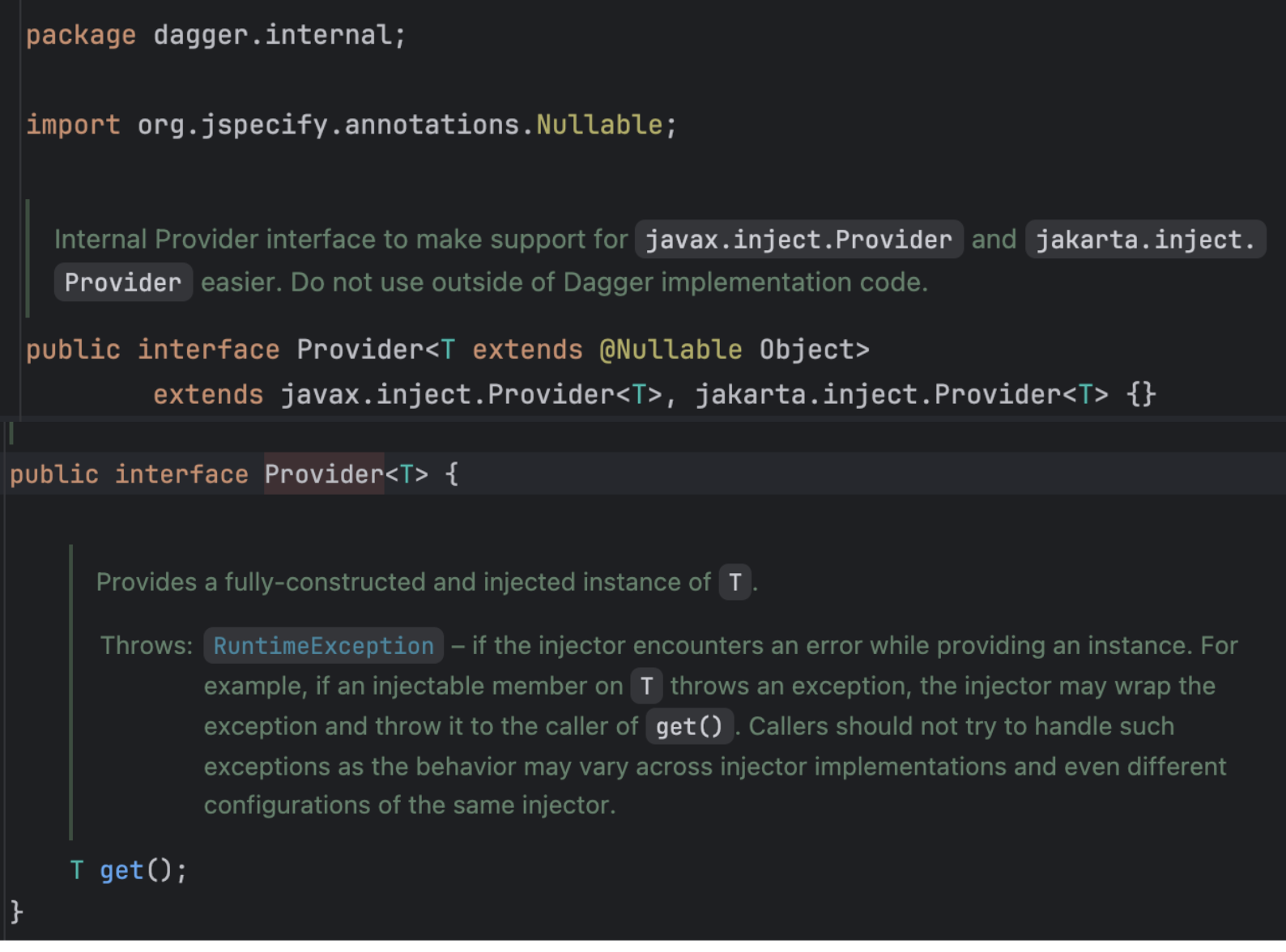Click the 'RuntimeException' link in the Throws section

pos(323,646)
